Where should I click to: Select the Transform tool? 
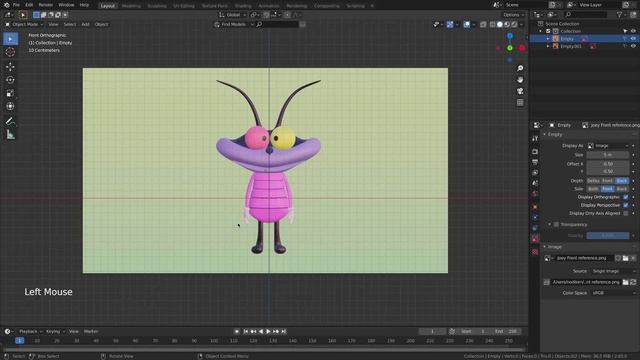[x=10, y=106]
